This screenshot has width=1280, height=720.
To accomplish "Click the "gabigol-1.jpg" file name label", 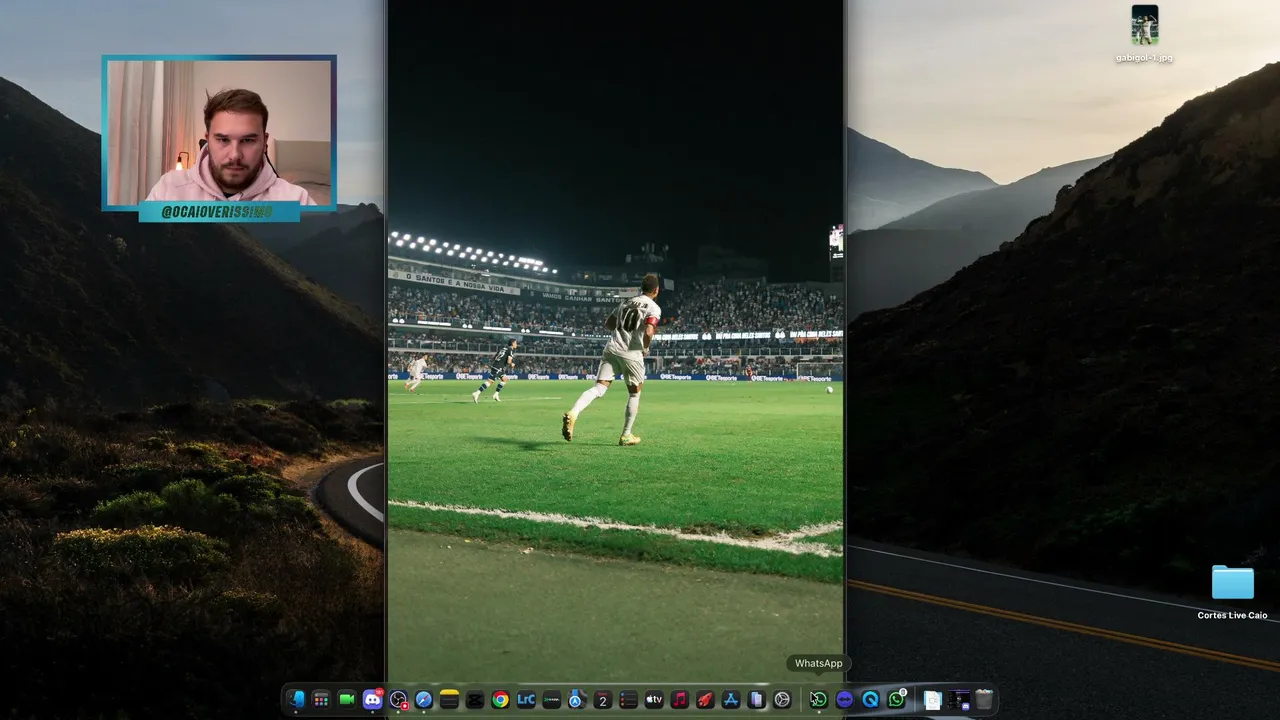I will pos(1144,58).
